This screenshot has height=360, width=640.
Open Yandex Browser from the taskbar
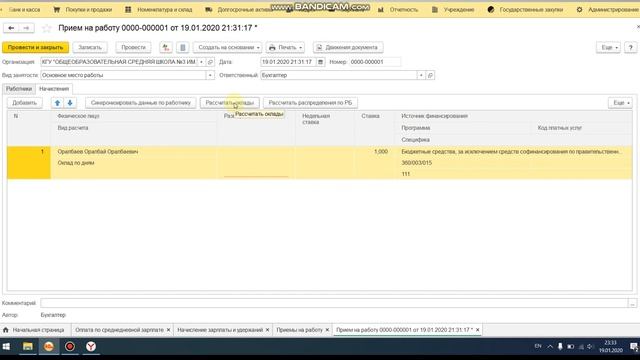coord(91,347)
